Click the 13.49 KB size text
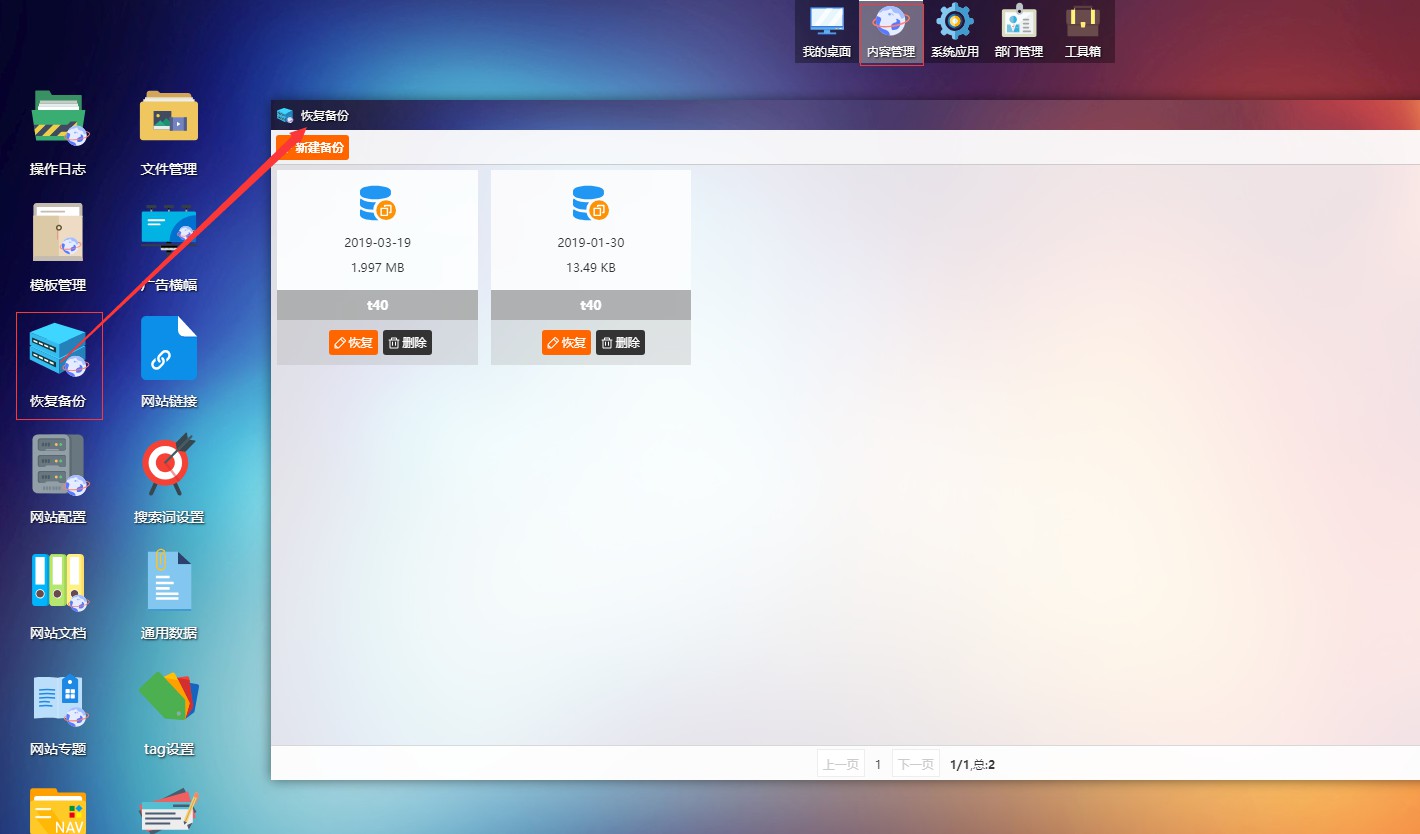The height and width of the screenshot is (834, 1420). click(x=591, y=268)
